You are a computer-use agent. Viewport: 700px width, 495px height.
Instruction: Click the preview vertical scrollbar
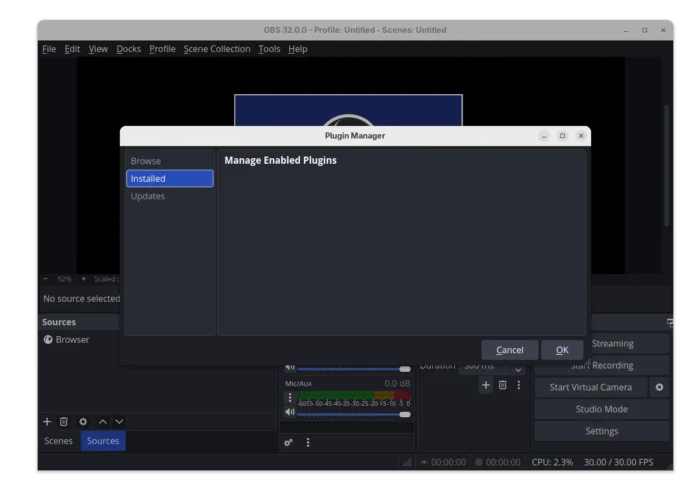click(x=666, y=165)
